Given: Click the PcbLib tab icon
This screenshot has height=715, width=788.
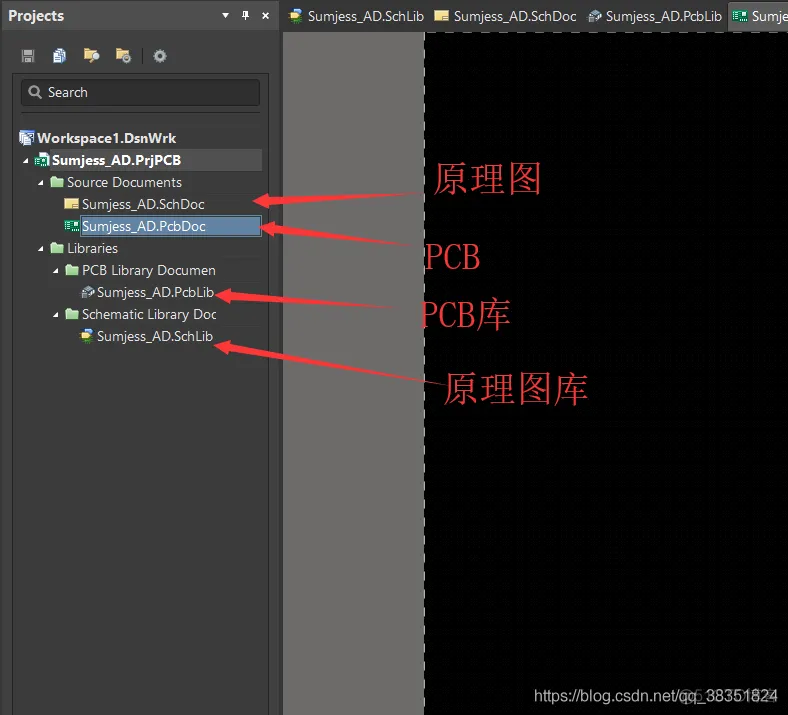Looking at the screenshot, I should [x=595, y=16].
